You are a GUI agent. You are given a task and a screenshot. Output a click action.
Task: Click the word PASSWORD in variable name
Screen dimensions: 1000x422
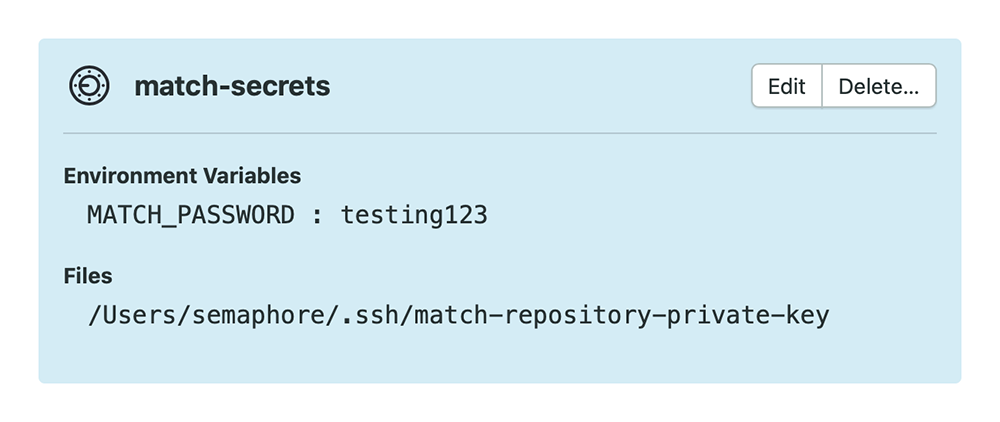pos(235,215)
